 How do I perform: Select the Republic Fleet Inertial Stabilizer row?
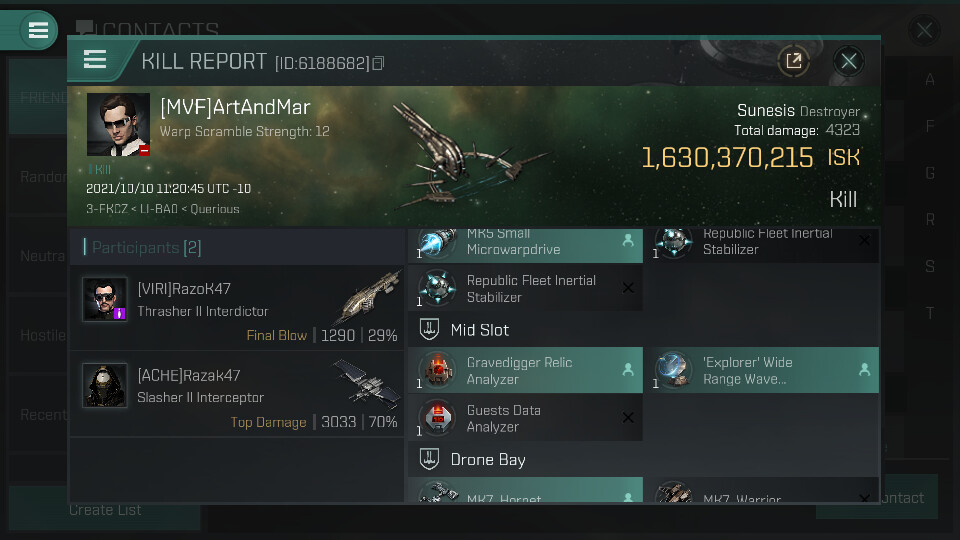pos(525,288)
